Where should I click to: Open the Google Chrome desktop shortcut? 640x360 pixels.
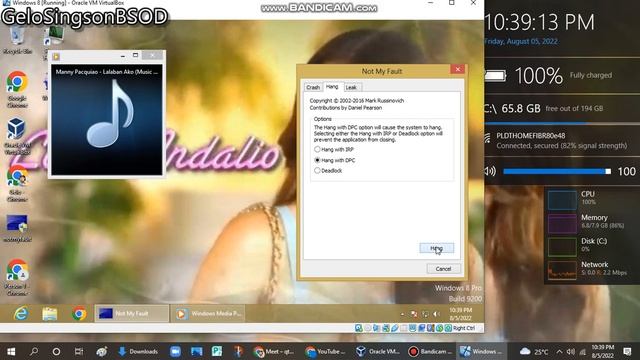[x=17, y=89]
